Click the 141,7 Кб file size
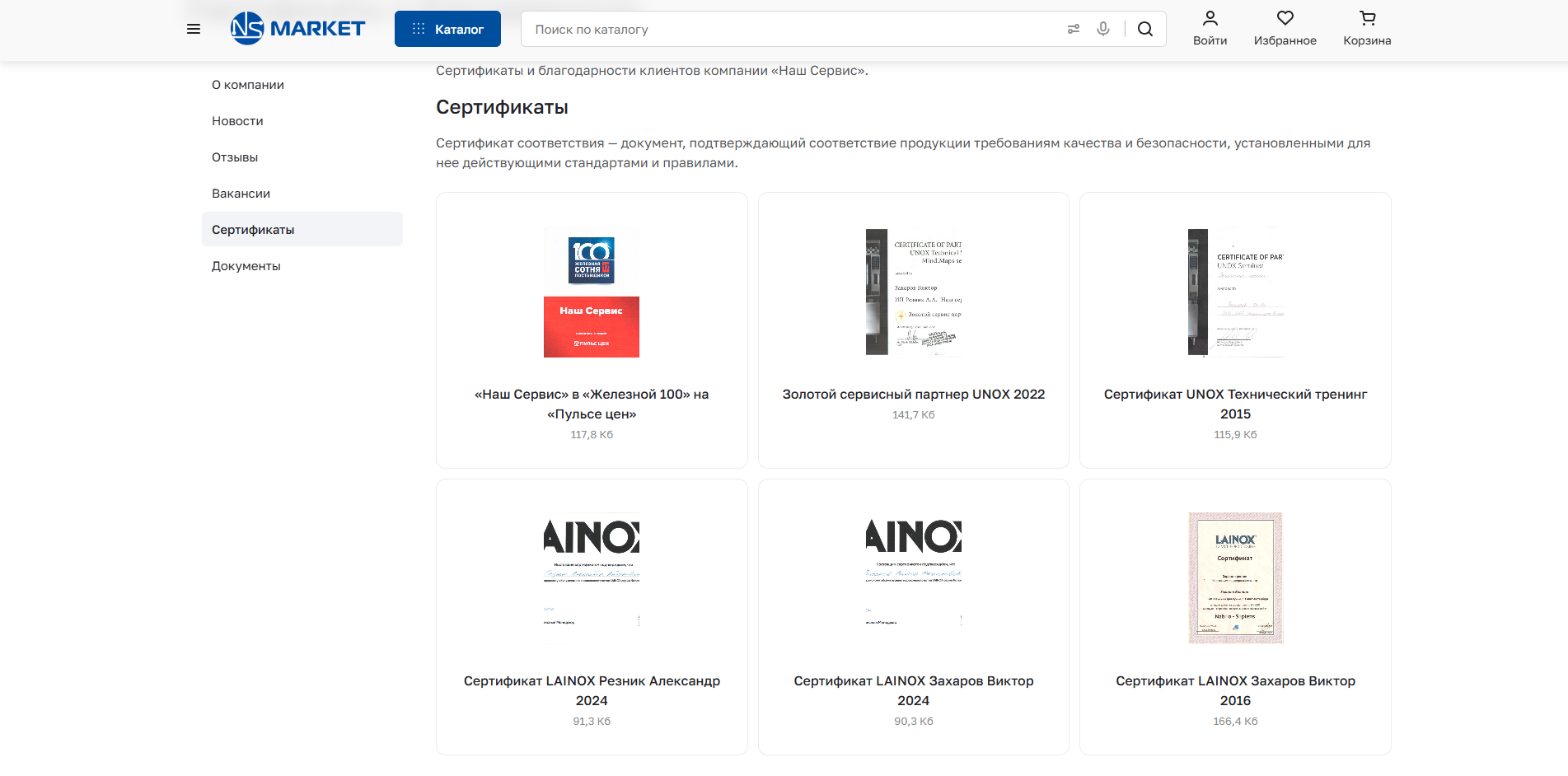This screenshot has height=776, width=1568. pos(914,415)
